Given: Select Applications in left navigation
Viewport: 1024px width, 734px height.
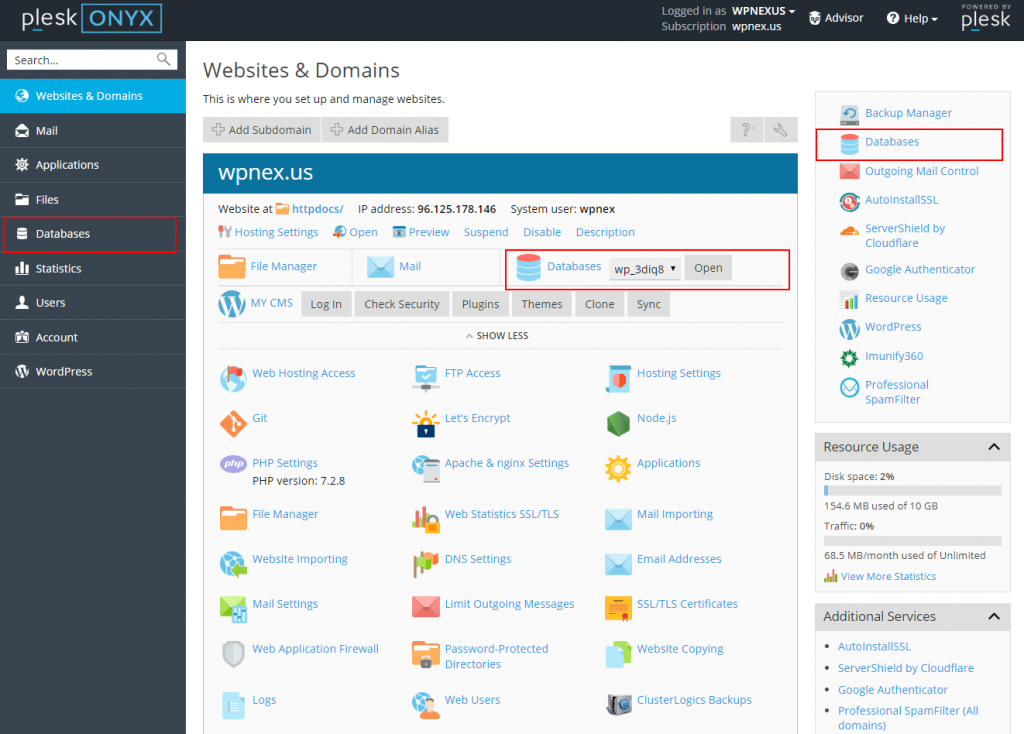Looking at the screenshot, I should 93,165.
